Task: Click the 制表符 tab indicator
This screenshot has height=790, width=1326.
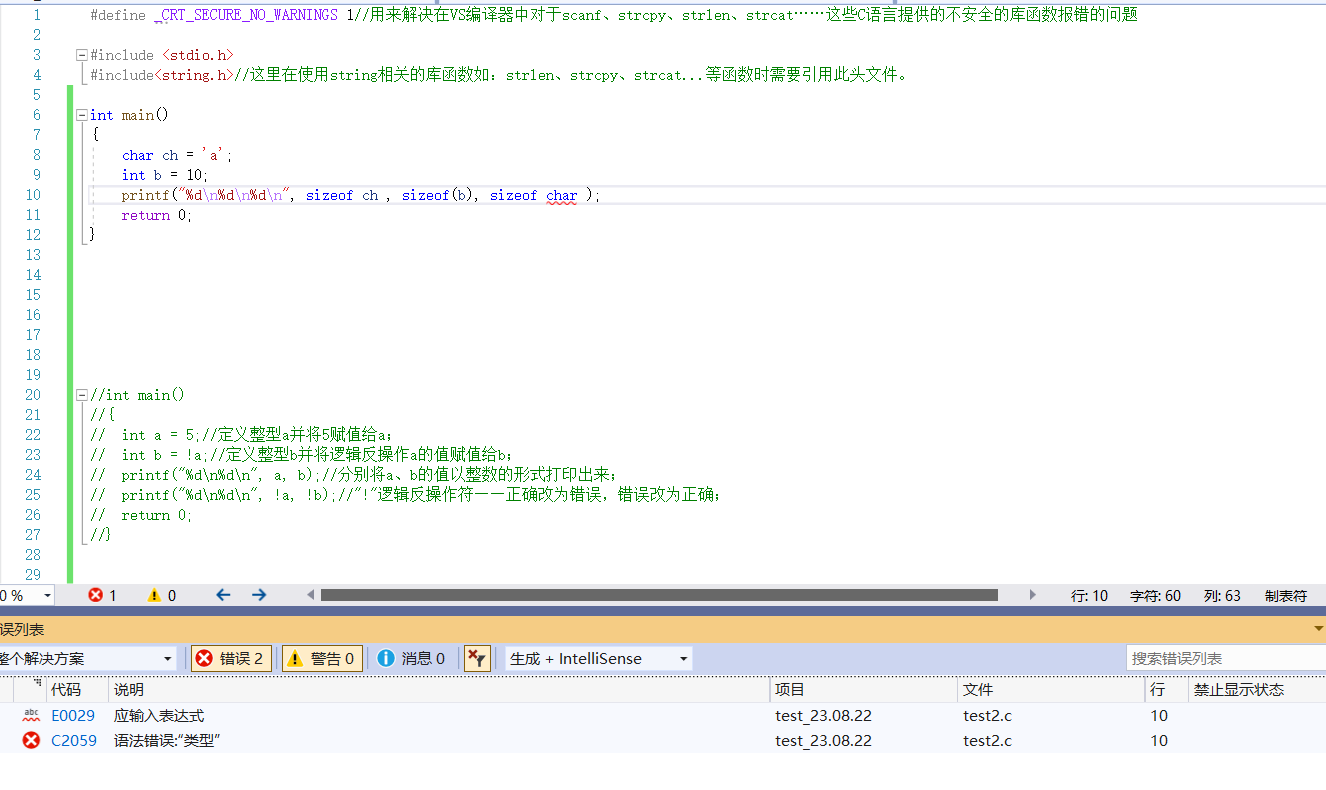Action: [1286, 595]
